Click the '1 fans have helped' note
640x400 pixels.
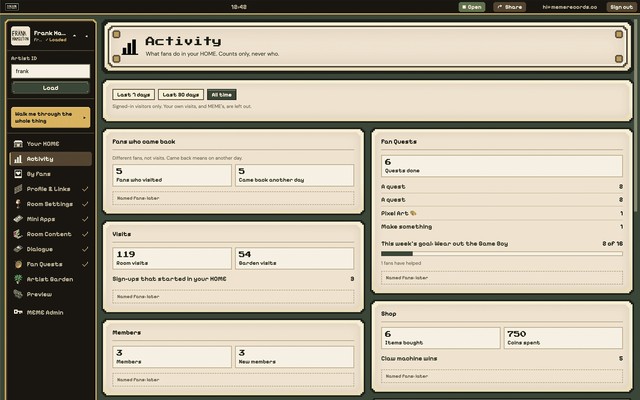click(x=401, y=263)
